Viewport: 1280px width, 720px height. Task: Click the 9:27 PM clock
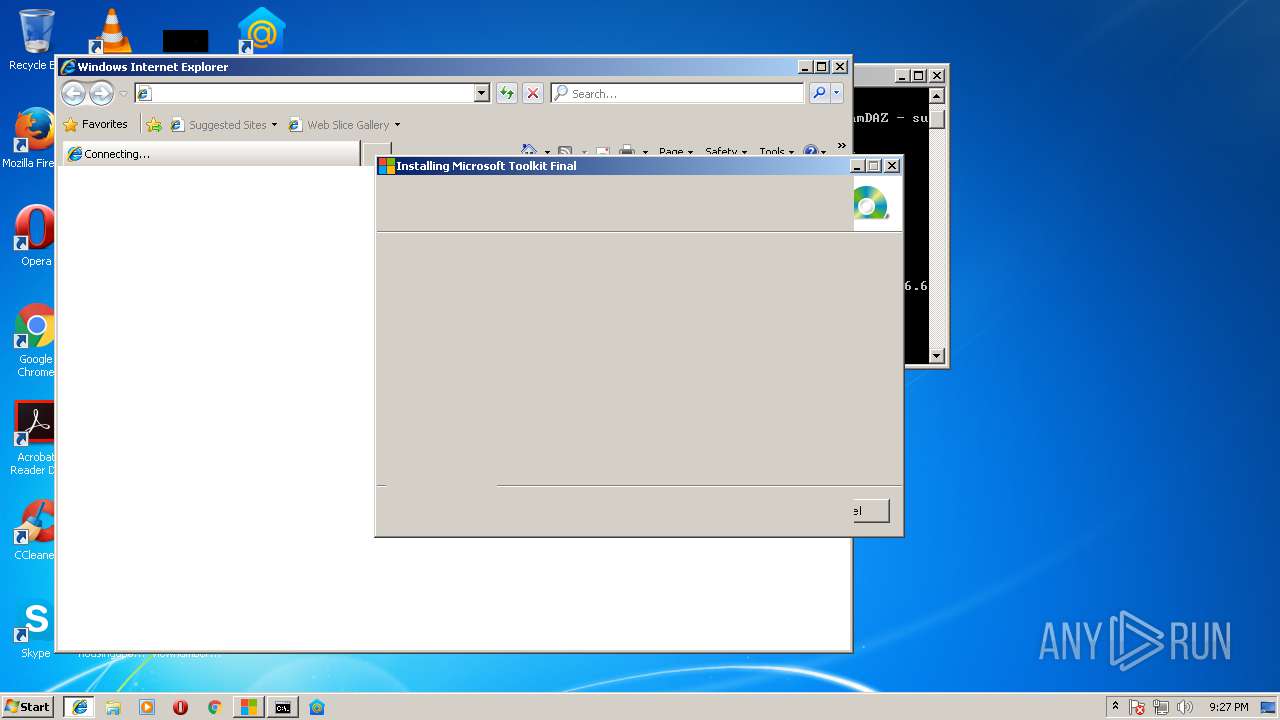tap(1229, 707)
